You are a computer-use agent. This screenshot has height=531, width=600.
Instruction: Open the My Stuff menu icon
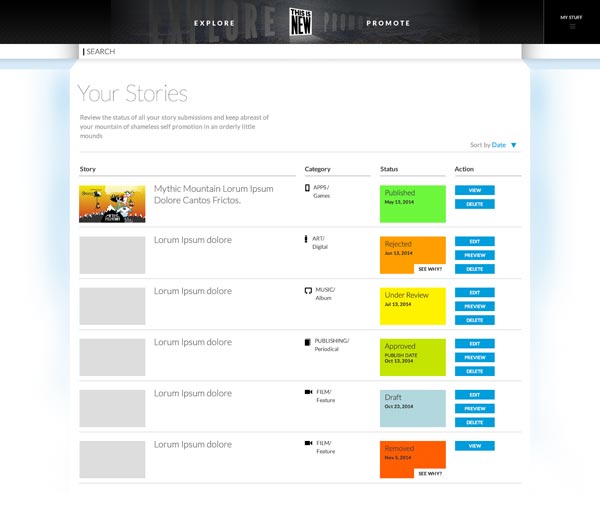(x=573, y=27)
